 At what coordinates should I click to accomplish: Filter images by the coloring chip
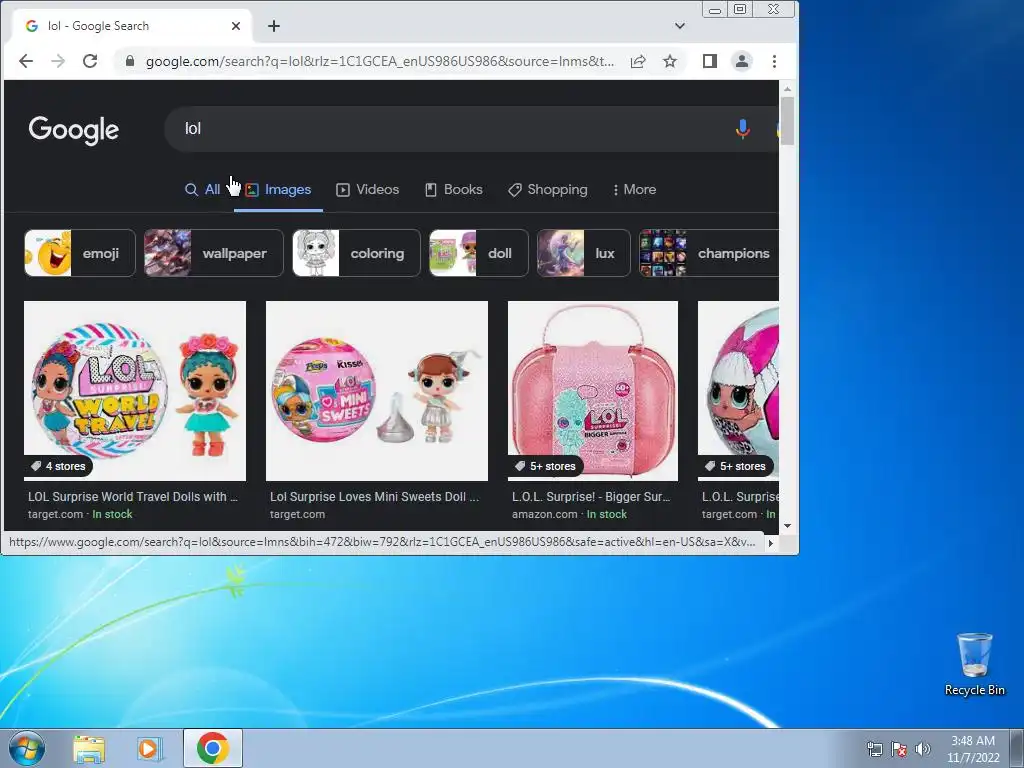[357, 253]
